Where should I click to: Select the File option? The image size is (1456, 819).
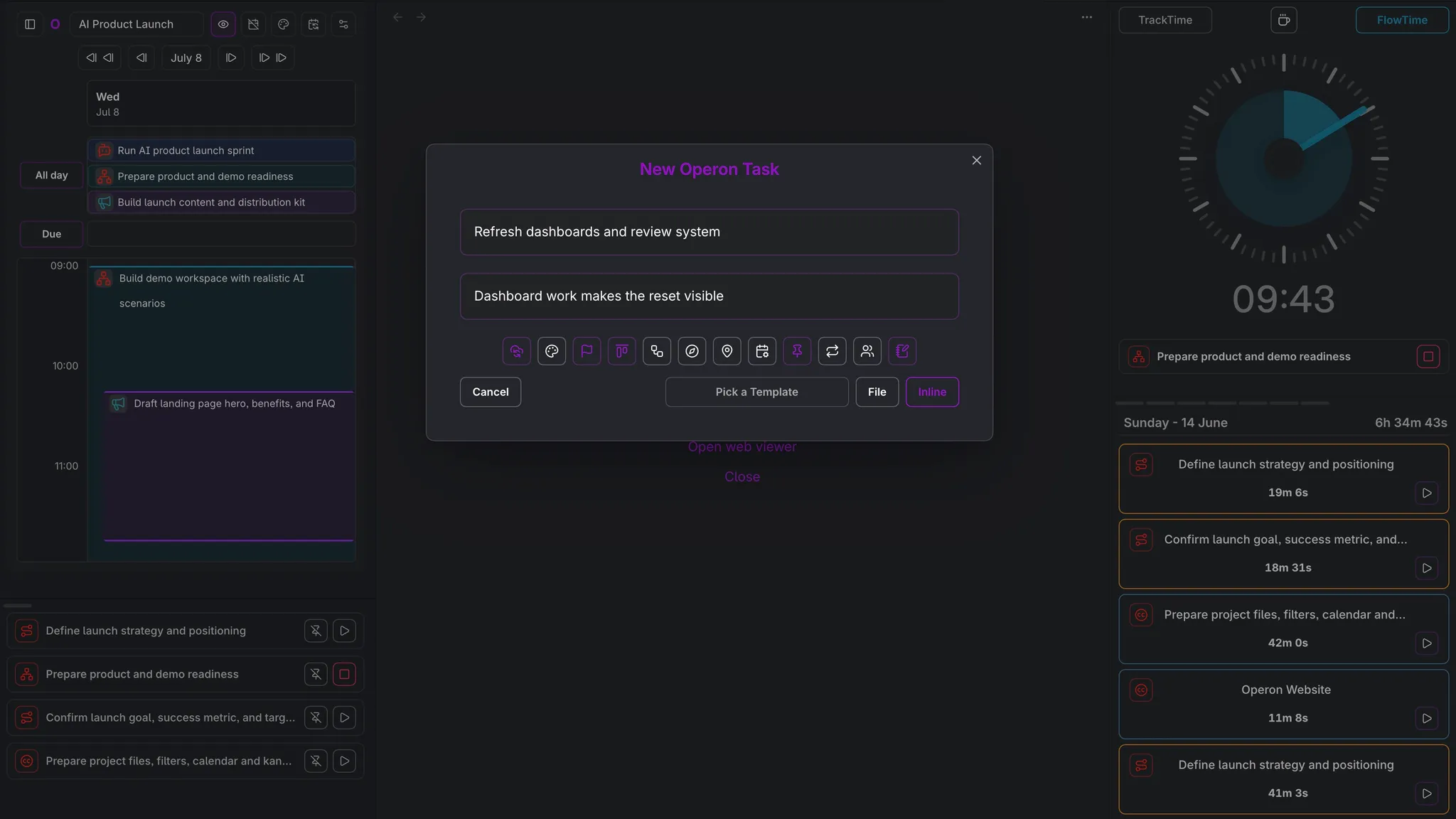[877, 392]
